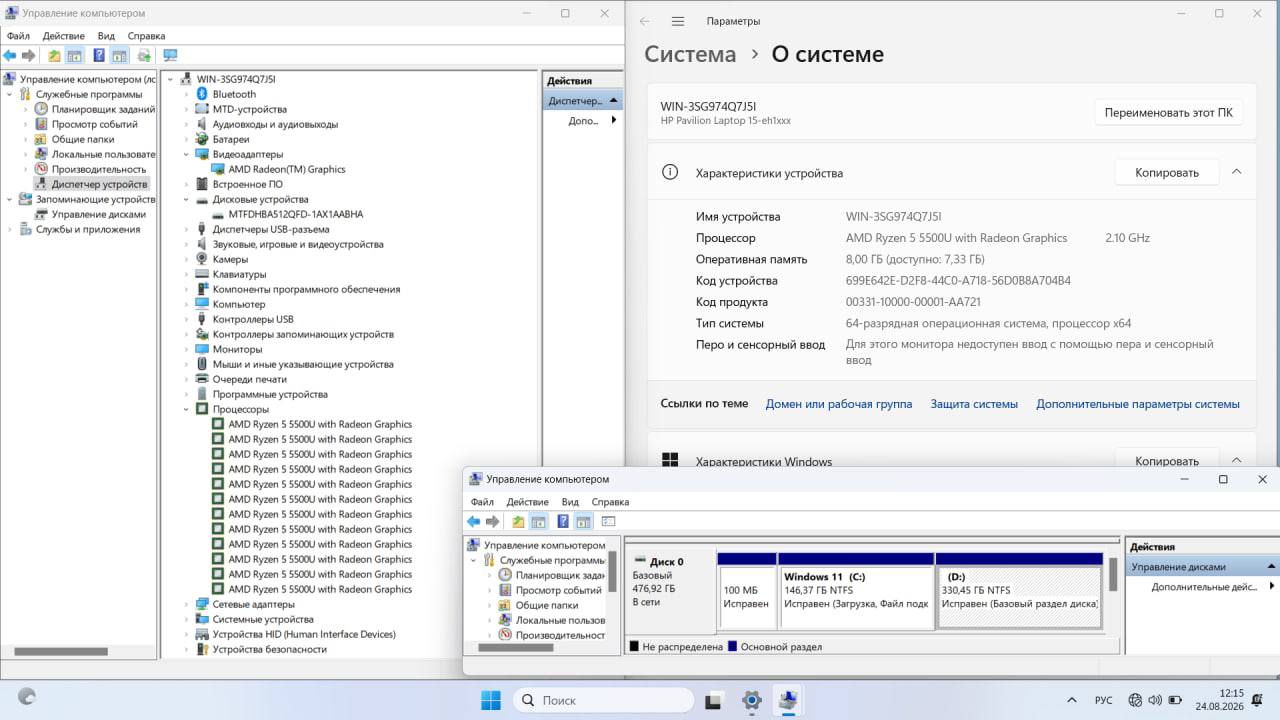Viewport: 1280px width, 720px height.
Task: Select the Windows 11 (C:) partition
Action: pos(856,591)
